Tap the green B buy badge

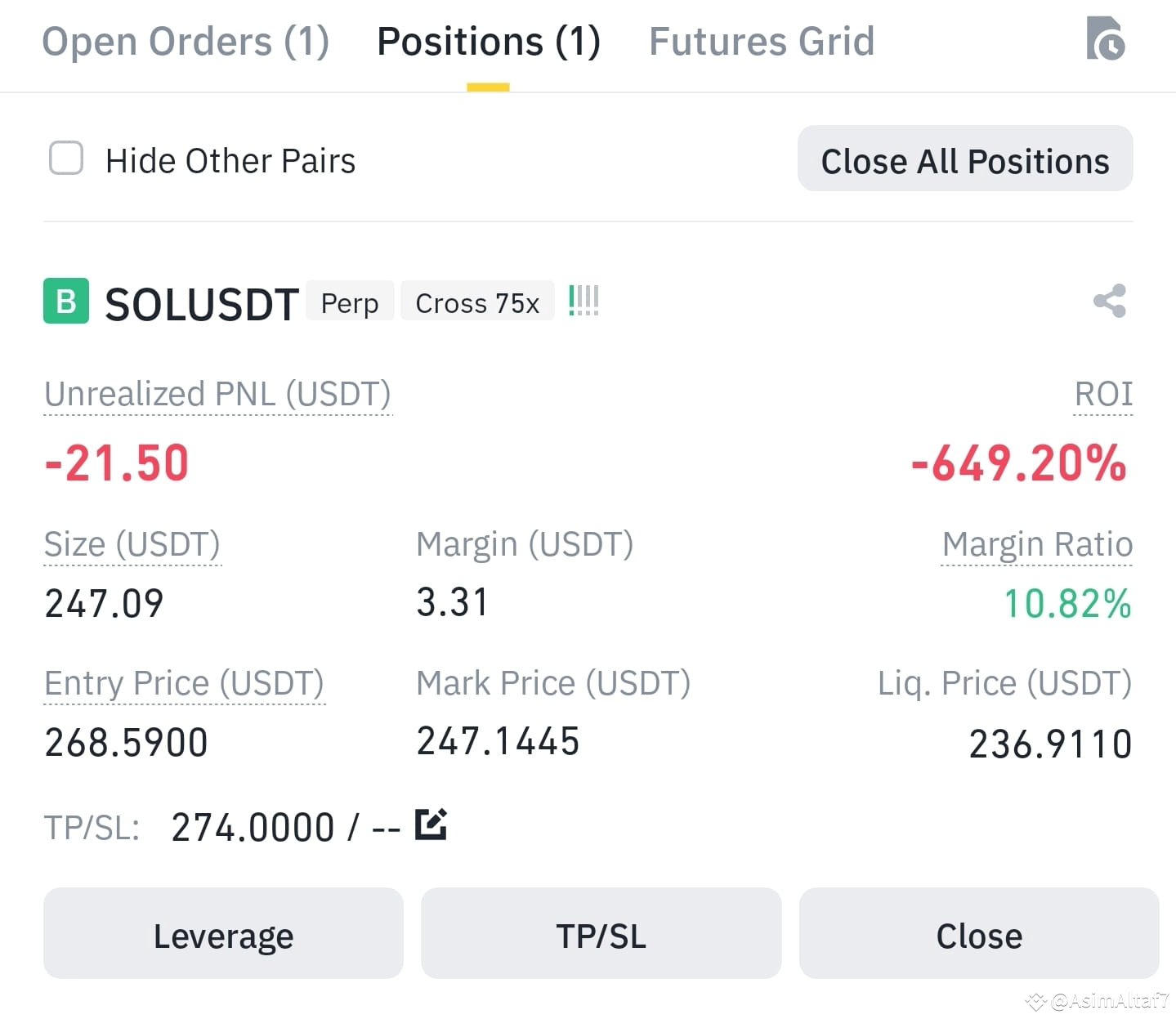click(66, 302)
